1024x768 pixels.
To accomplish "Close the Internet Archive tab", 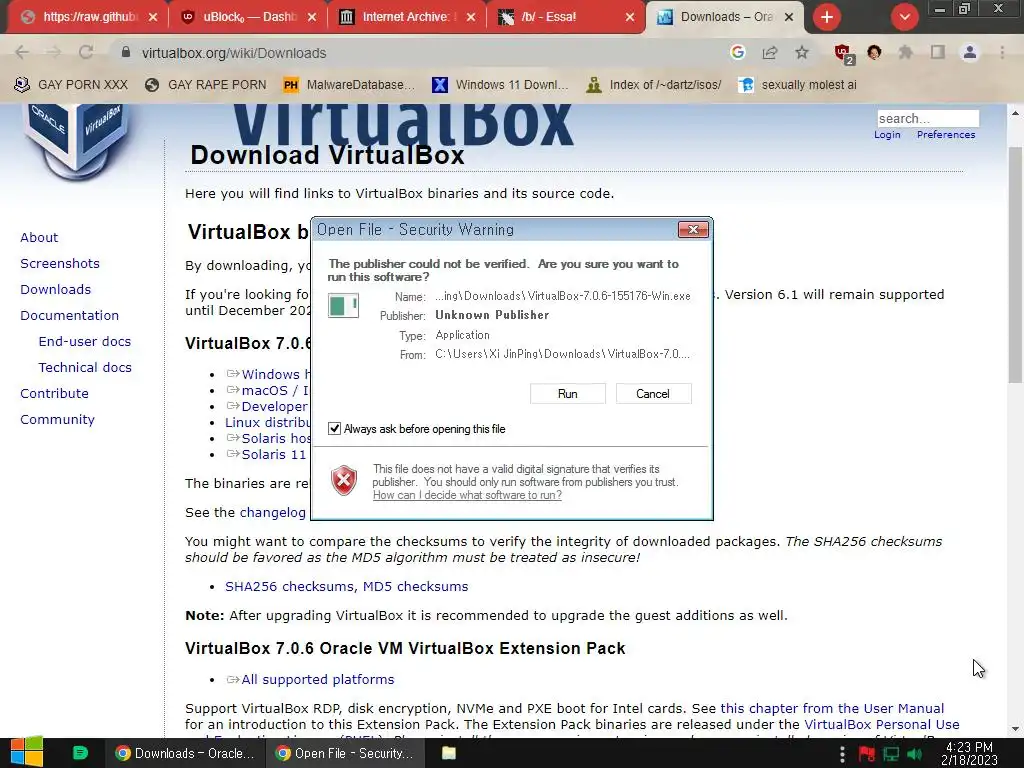I will 471,17.
